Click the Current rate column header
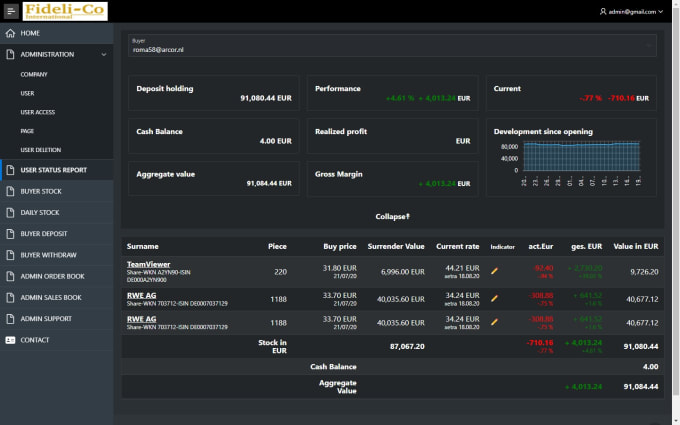This screenshot has height=425, width=680. point(458,246)
